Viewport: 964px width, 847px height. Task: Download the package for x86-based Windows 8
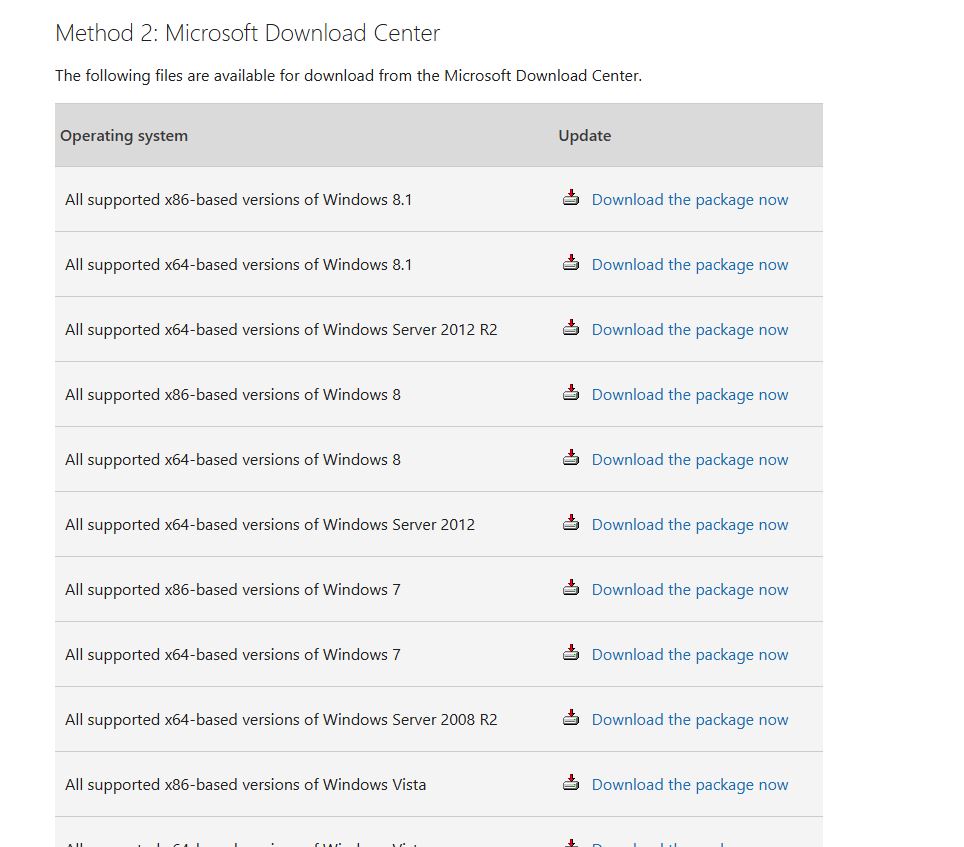[x=689, y=395]
